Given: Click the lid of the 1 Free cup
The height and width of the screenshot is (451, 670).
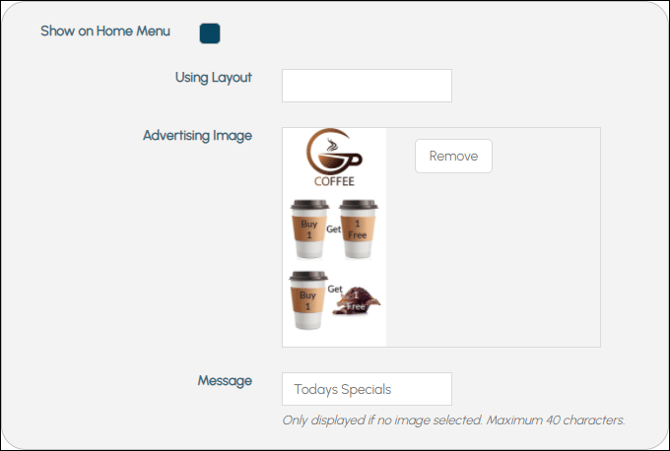Looking at the screenshot, I should (x=359, y=204).
